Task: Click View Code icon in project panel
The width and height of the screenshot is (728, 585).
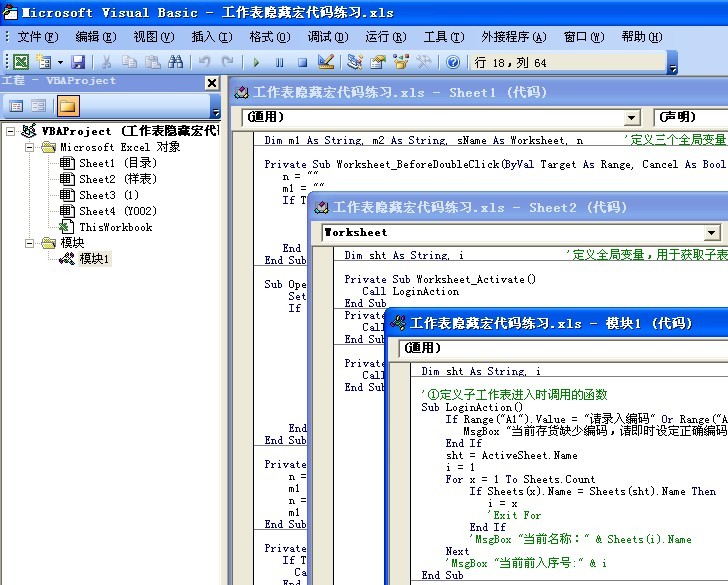Action: [16, 106]
